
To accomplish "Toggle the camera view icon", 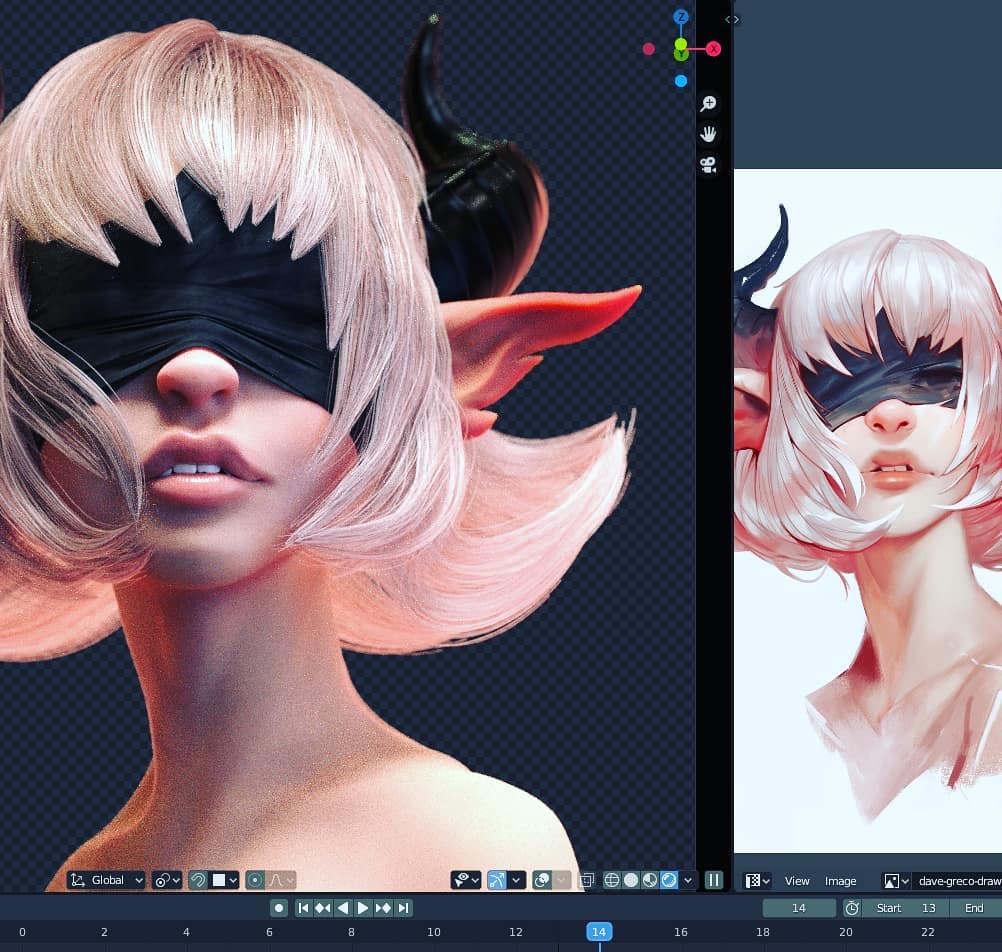I will 708,165.
